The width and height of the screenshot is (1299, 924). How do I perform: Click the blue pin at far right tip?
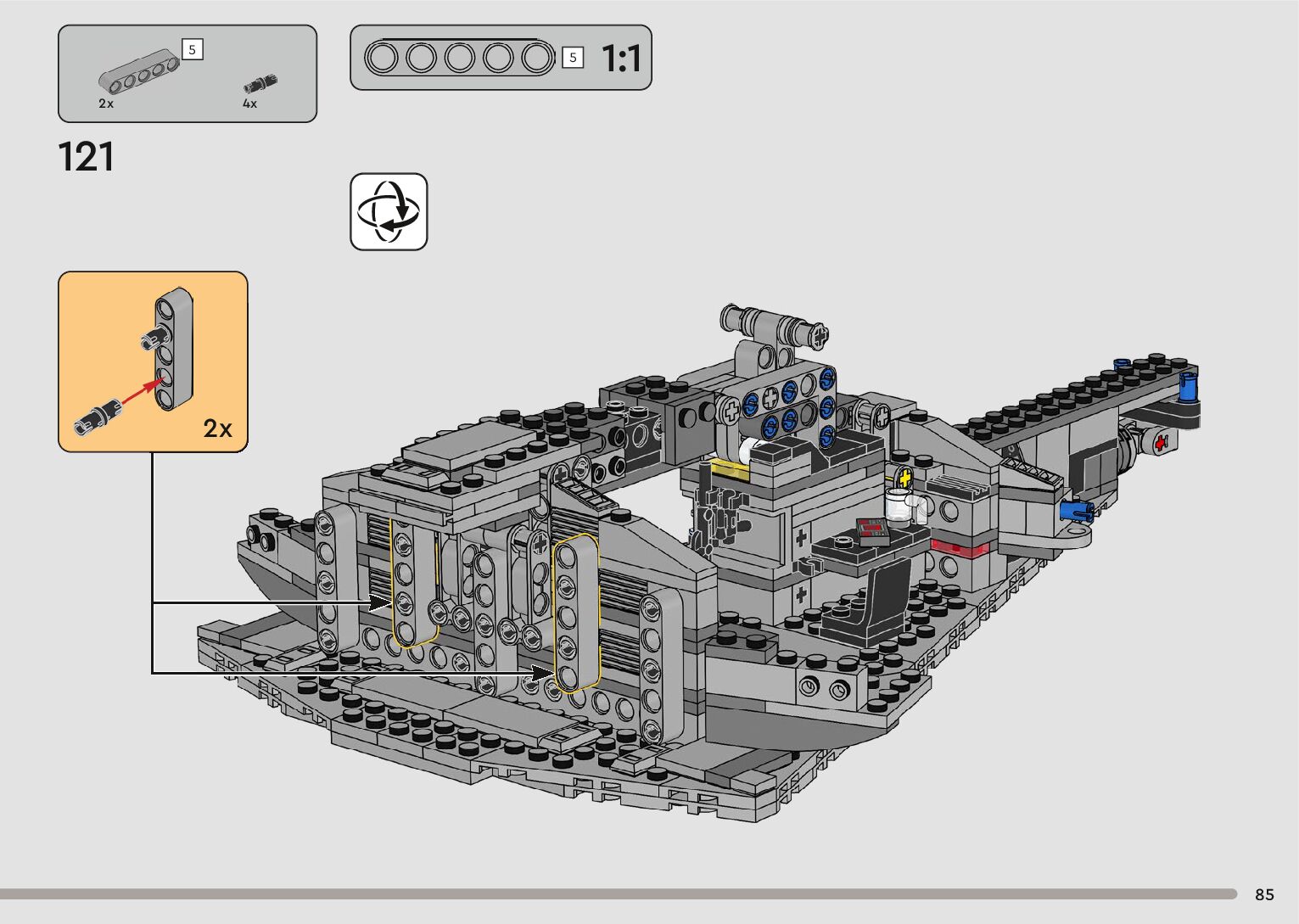point(1189,384)
